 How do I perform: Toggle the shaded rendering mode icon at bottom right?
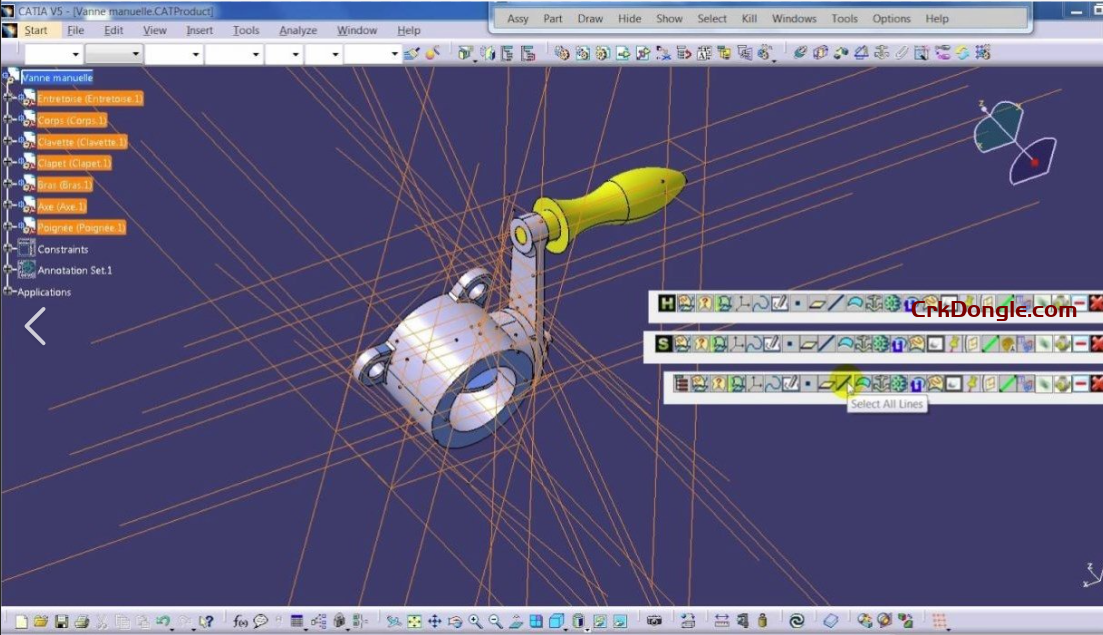[554, 621]
